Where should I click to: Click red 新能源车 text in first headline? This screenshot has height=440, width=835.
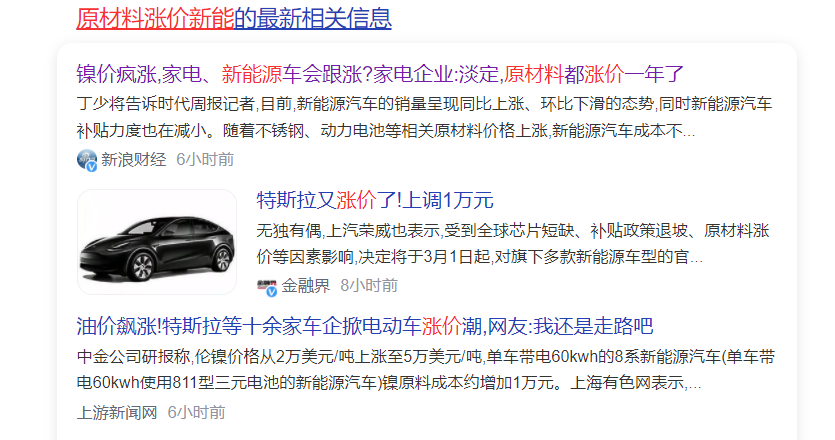(261, 74)
